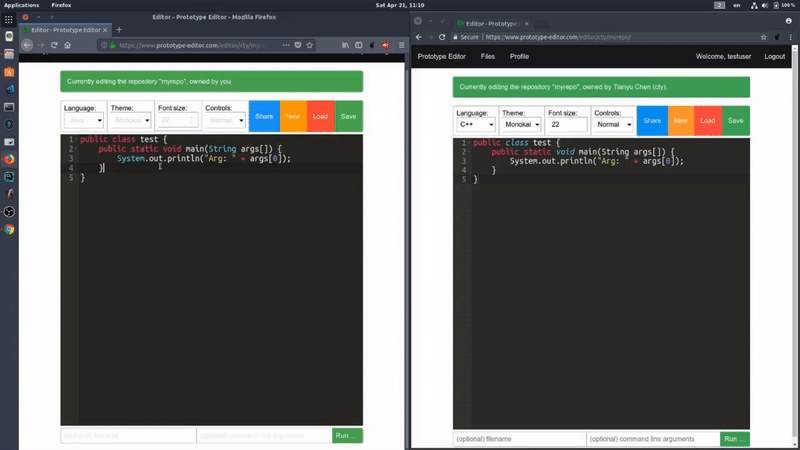
Task: Open the Chrome three-dot menu
Action: (790, 37)
